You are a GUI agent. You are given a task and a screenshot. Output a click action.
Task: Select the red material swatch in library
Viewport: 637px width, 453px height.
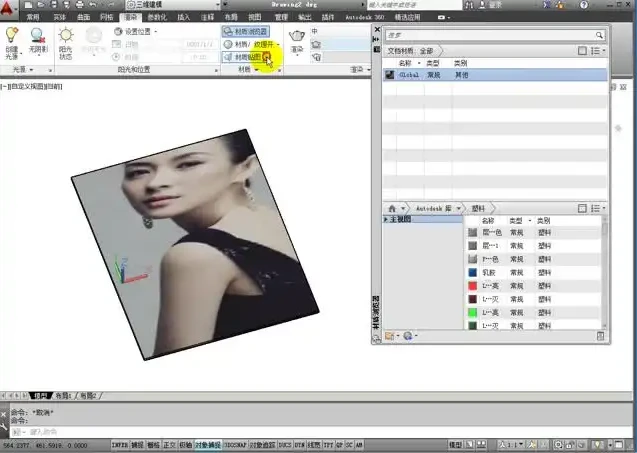point(472,285)
